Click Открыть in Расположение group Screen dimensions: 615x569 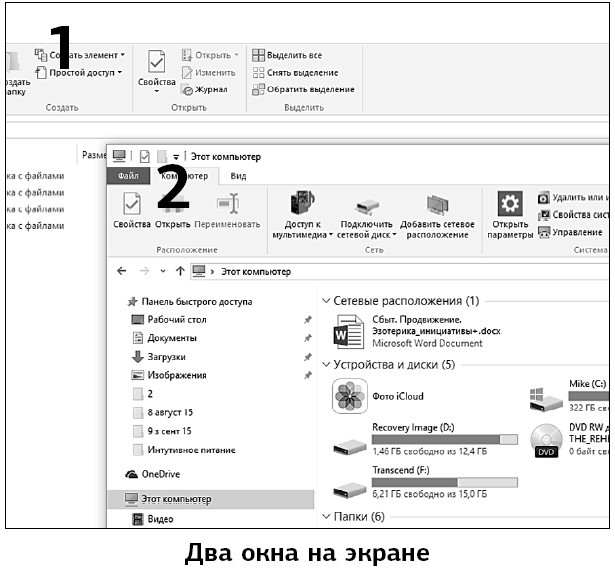(173, 211)
